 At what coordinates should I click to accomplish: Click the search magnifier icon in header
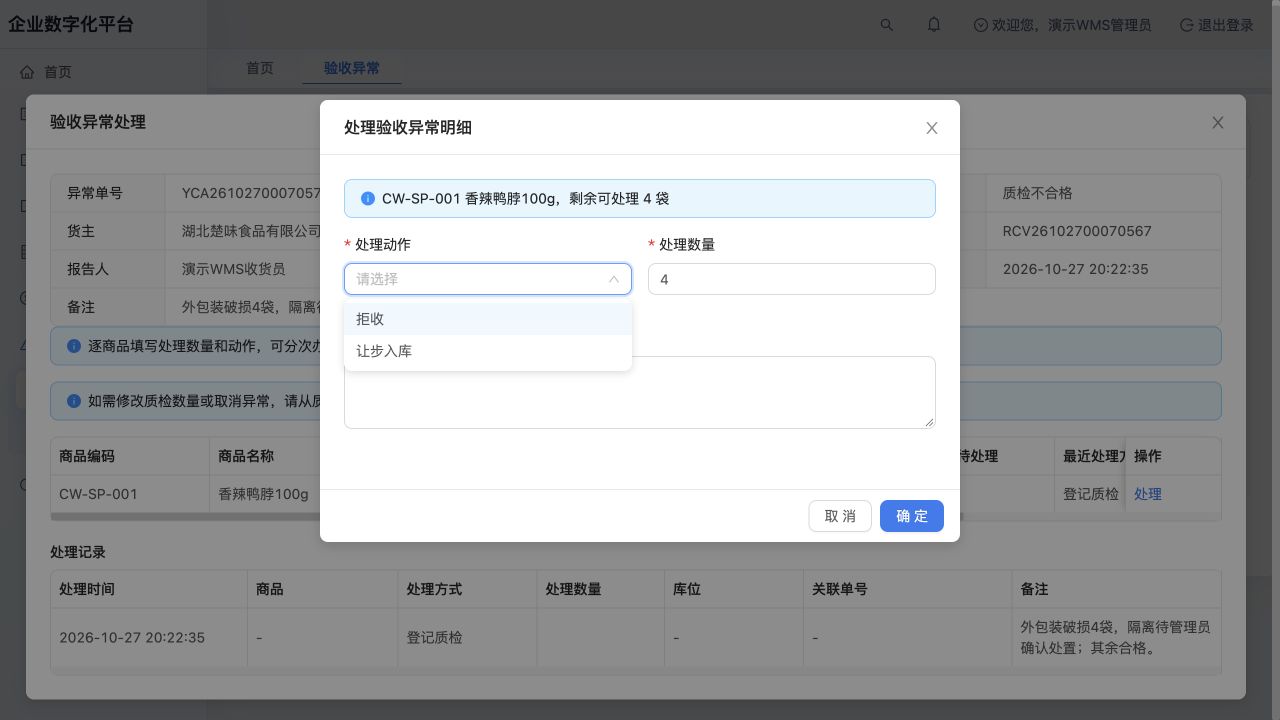point(886,25)
